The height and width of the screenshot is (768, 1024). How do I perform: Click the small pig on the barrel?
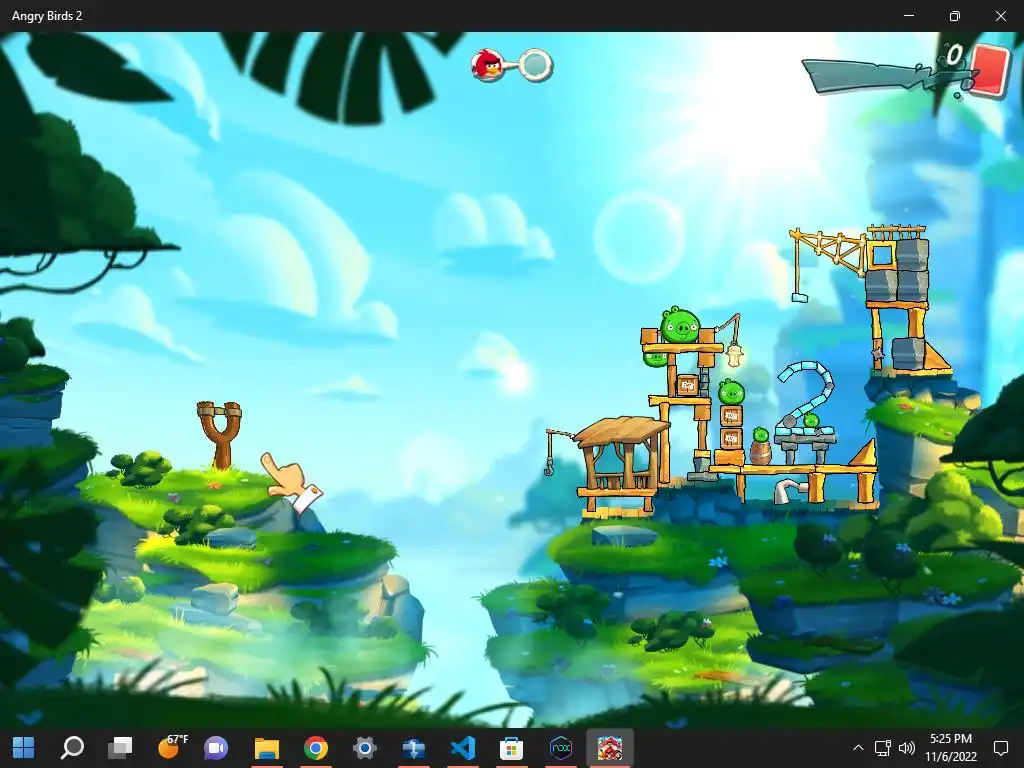click(x=761, y=435)
